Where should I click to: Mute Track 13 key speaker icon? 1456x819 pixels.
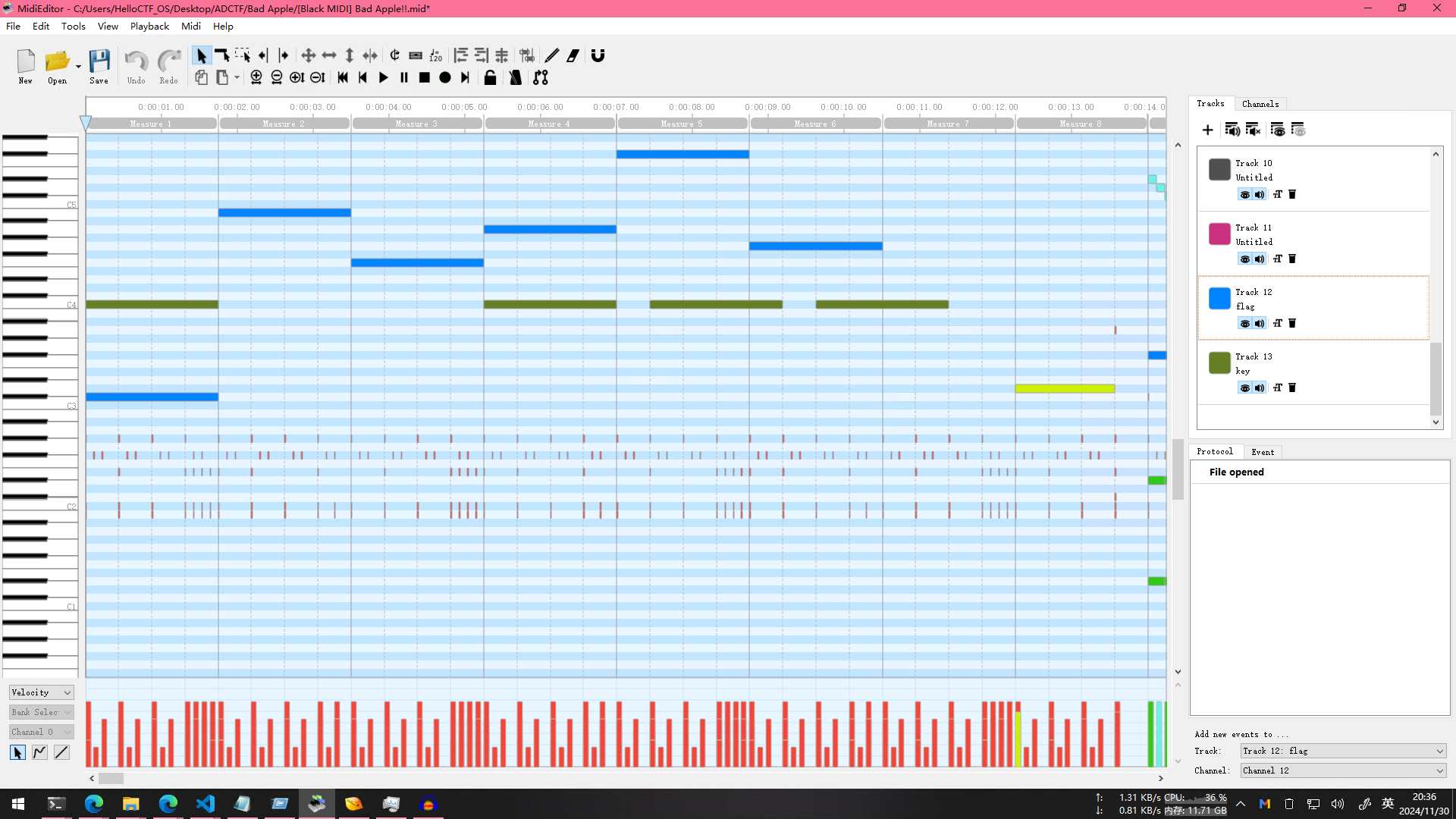coord(1260,388)
